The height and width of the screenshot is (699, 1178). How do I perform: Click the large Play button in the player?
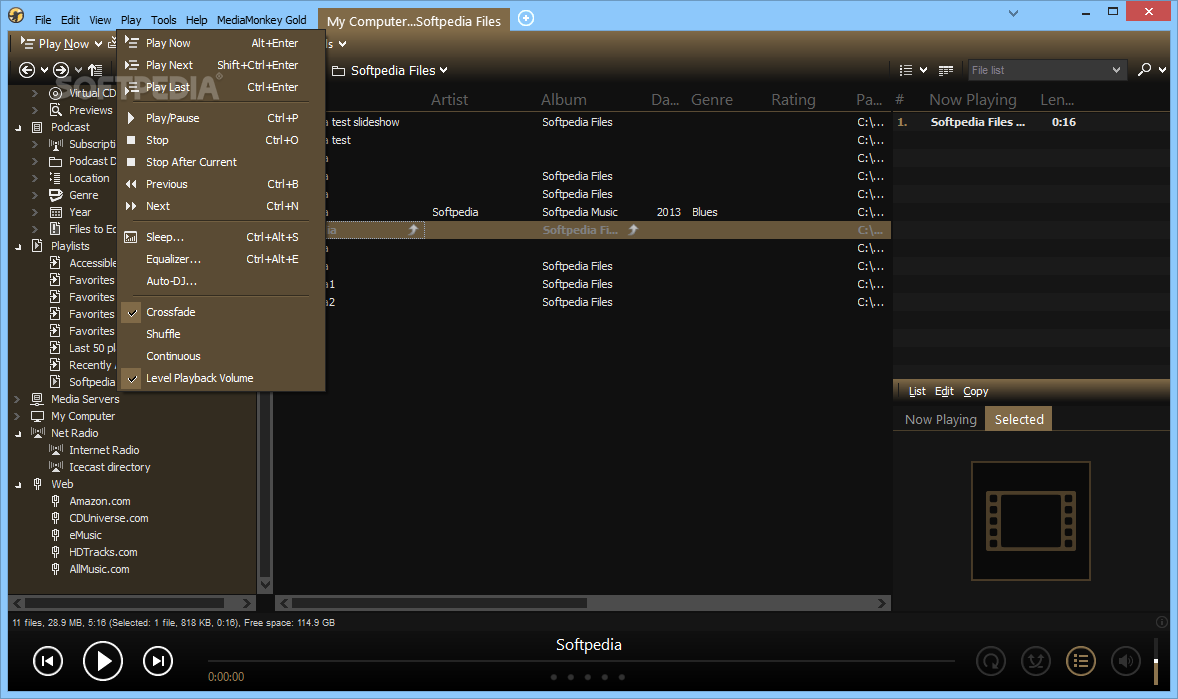pyautogui.click(x=103, y=661)
